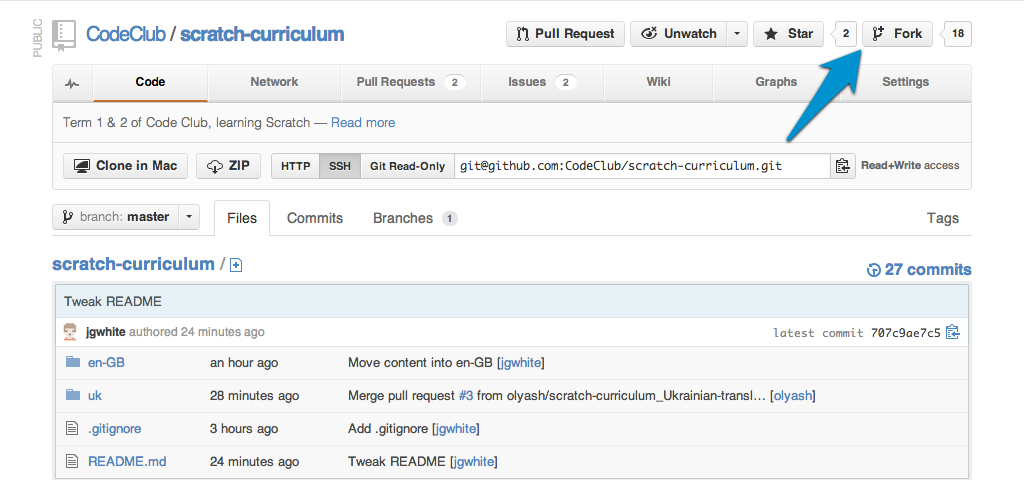
Task: Open the Network tab
Action: (x=274, y=82)
